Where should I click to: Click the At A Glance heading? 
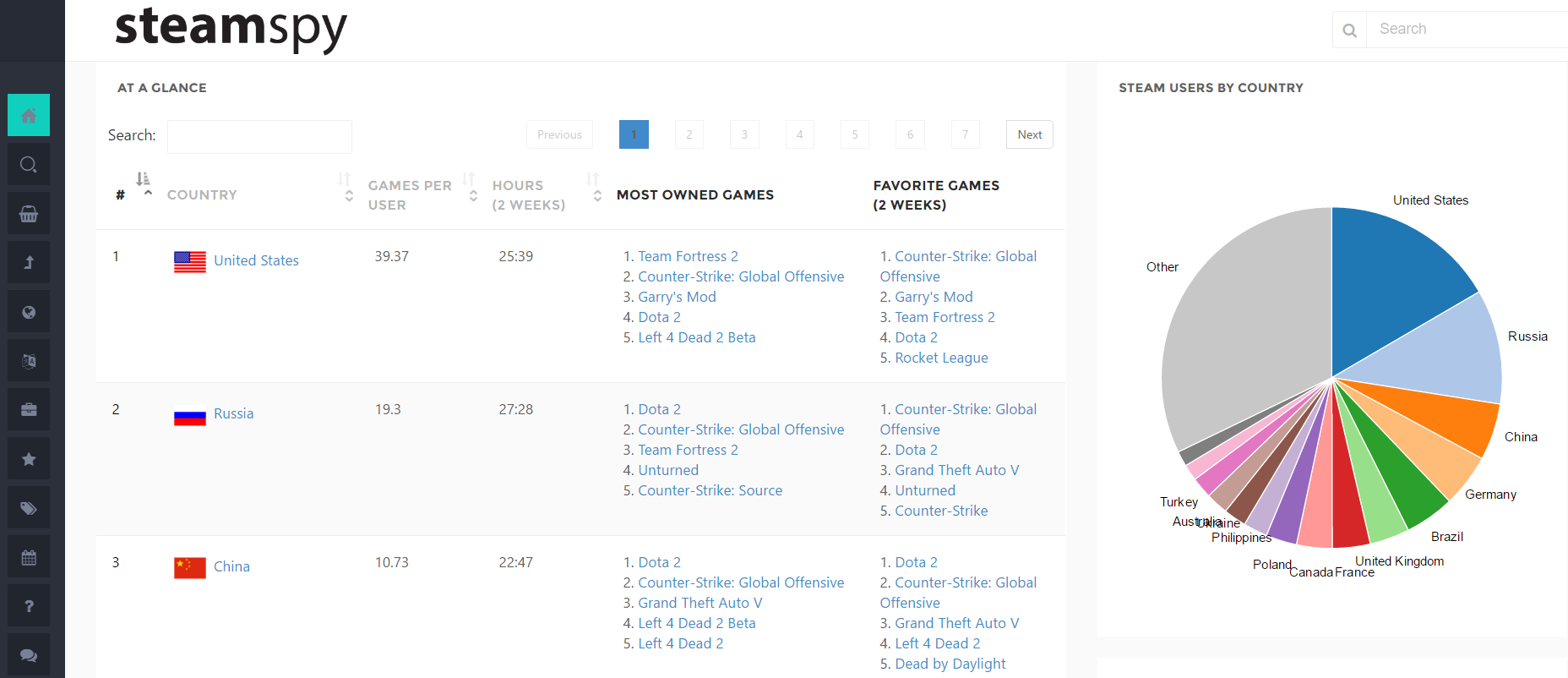coord(162,88)
